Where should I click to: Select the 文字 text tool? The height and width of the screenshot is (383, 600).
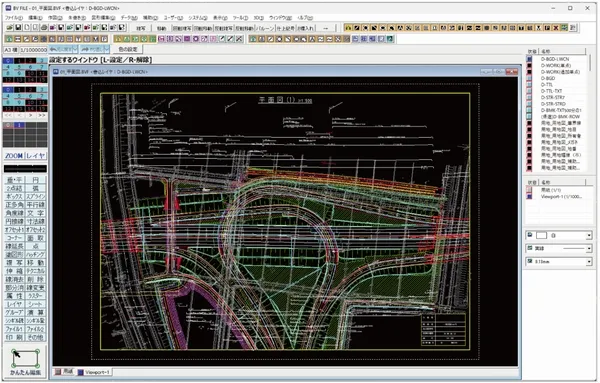click(36, 213)
